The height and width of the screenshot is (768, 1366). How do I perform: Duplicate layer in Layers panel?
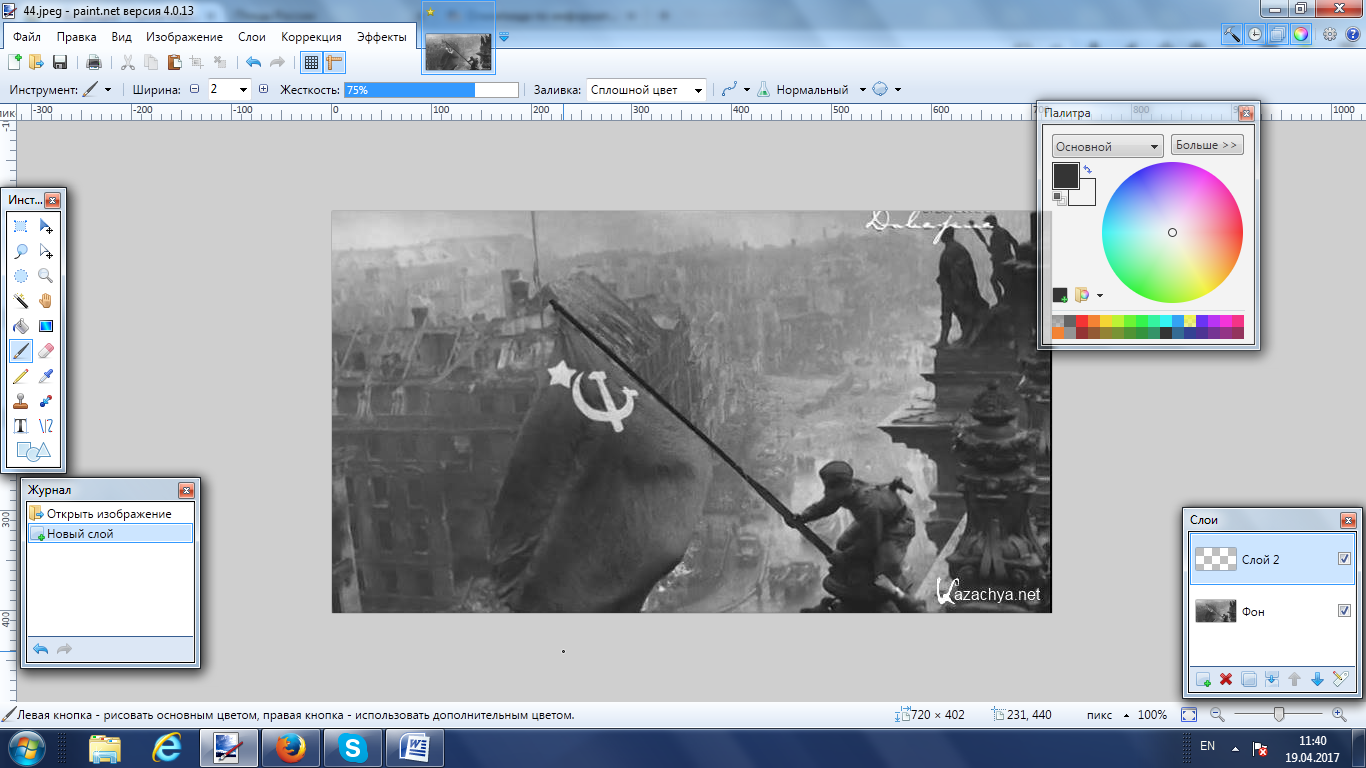[1249, 680]
